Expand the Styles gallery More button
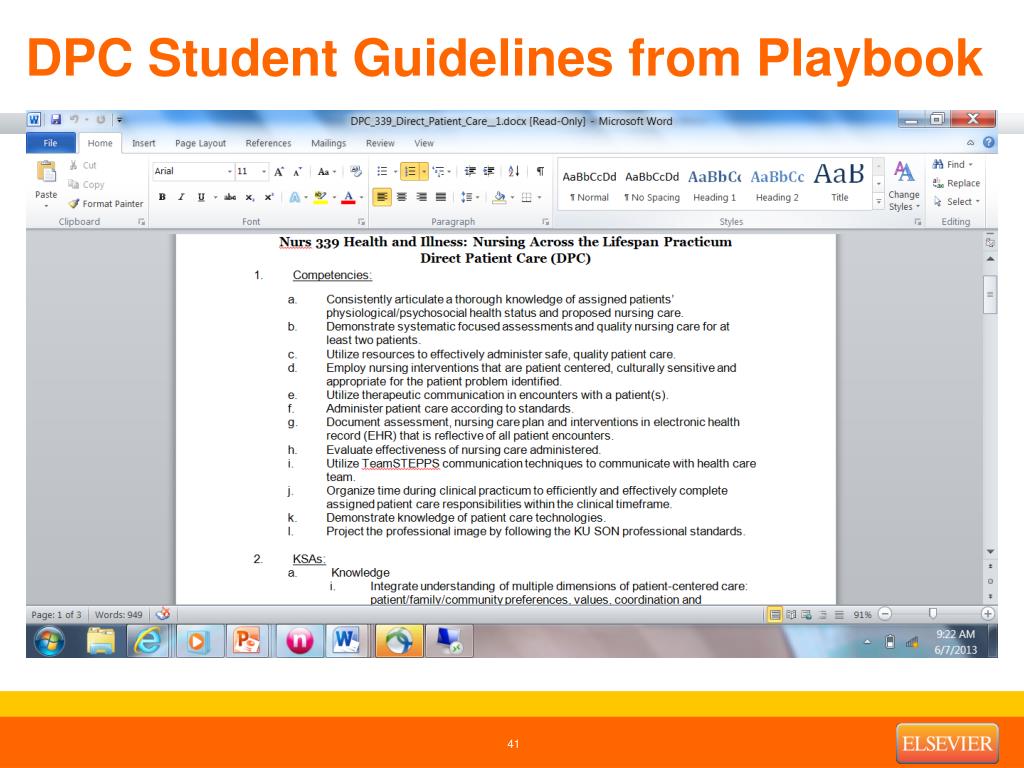 [879, 203]
